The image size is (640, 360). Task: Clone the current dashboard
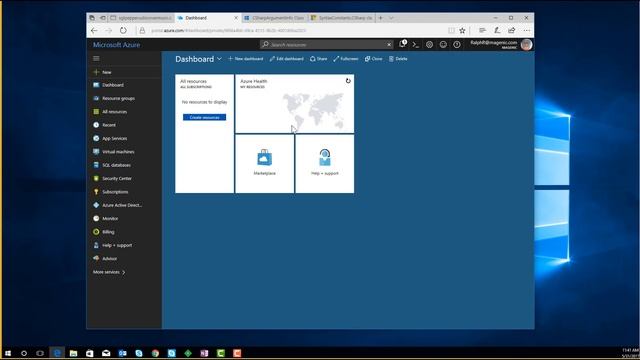tap(373, 59)
